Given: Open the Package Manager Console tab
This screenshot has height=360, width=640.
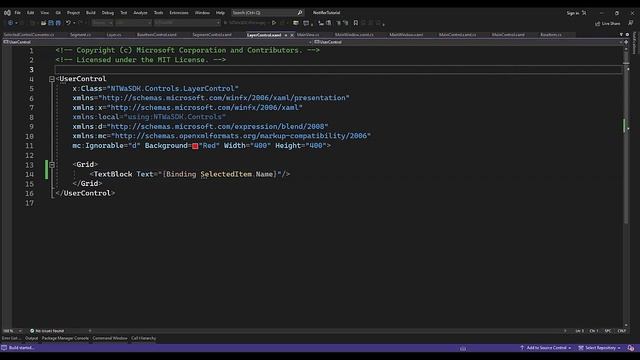Looking at the screenshot, I should pyautogui.click(x=65, y=338).
